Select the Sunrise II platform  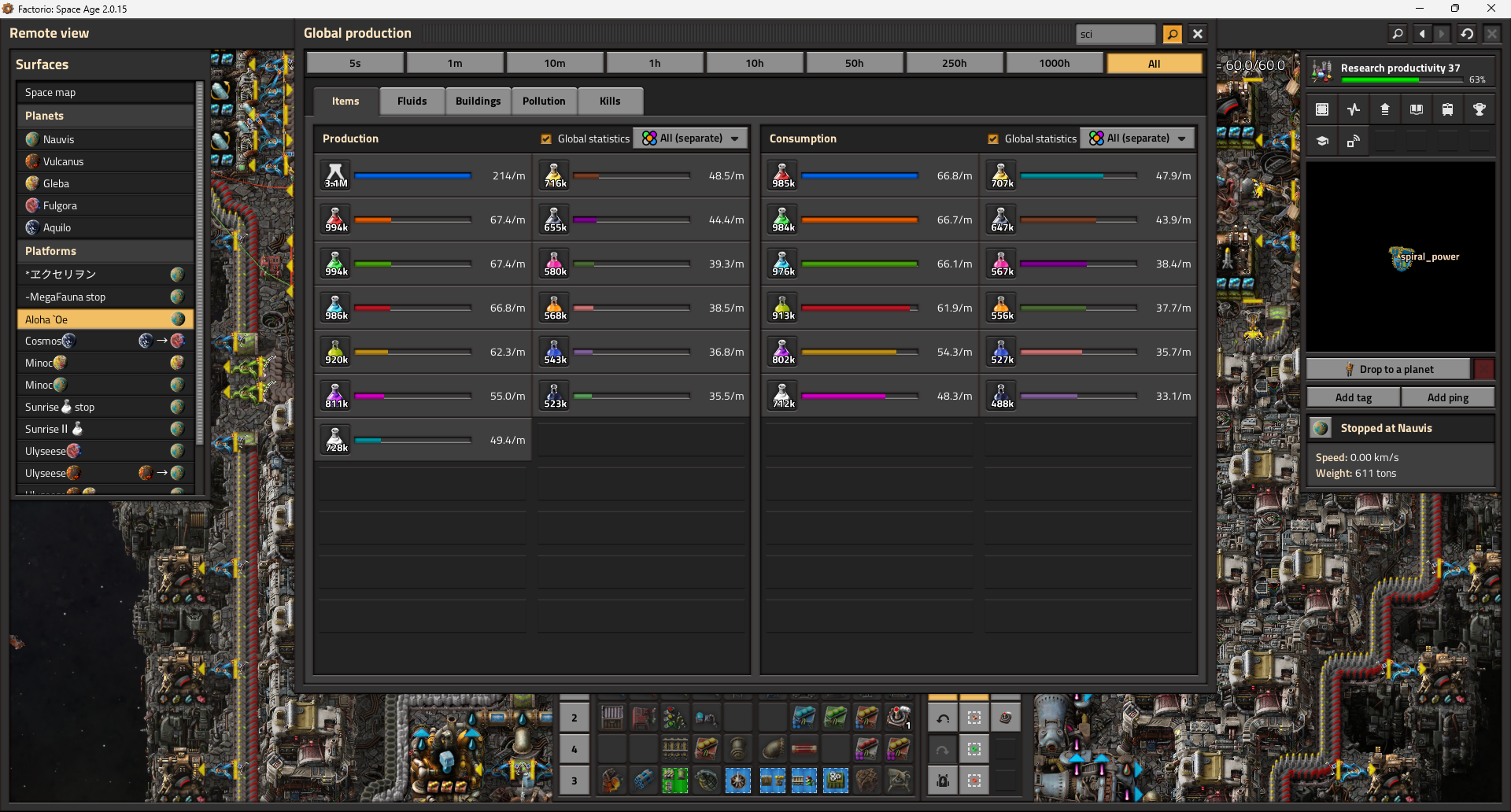(x=105, y=429)
